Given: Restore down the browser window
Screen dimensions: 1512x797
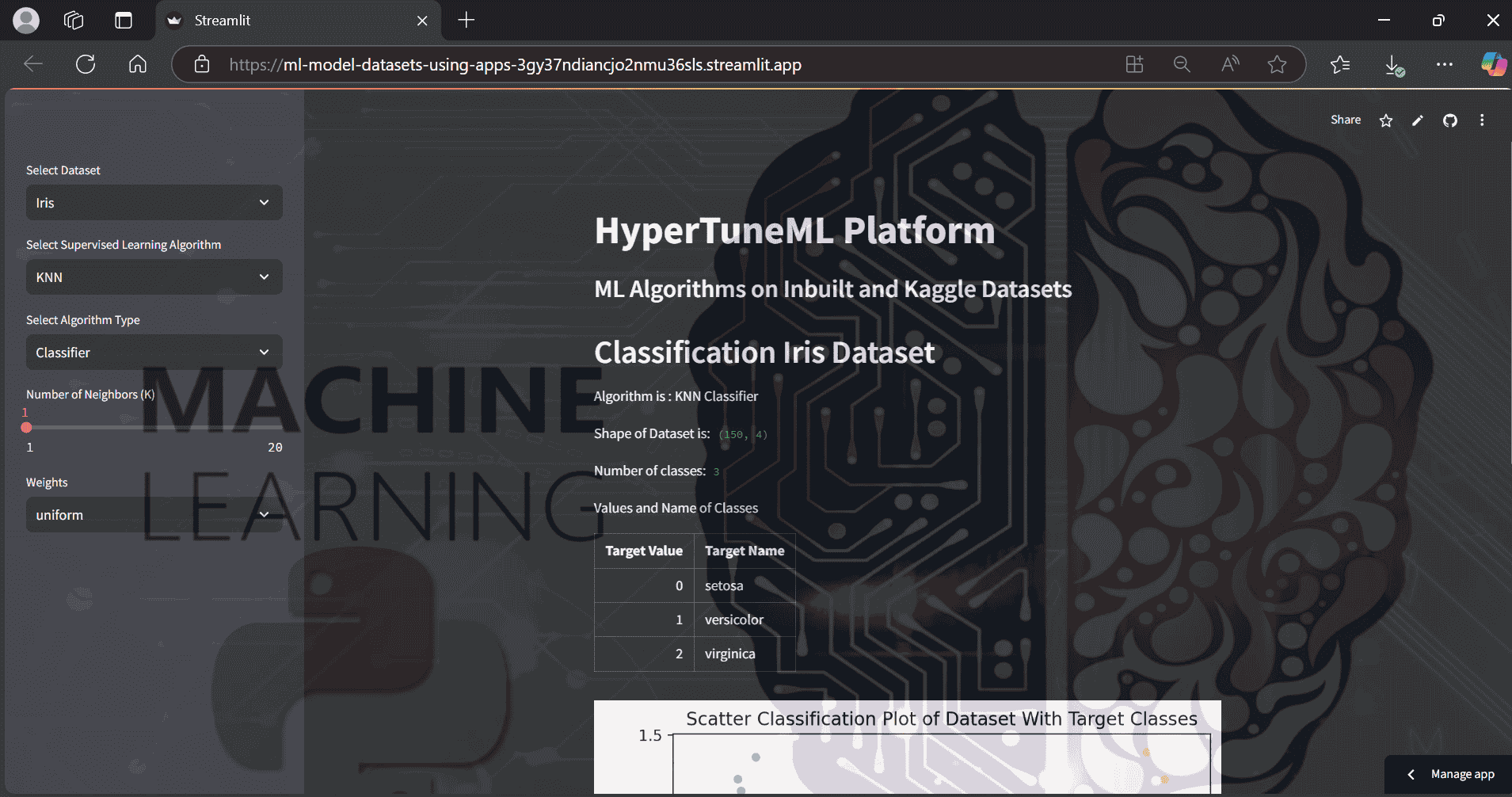Looking at the screenshot, I should (1438, 21).
